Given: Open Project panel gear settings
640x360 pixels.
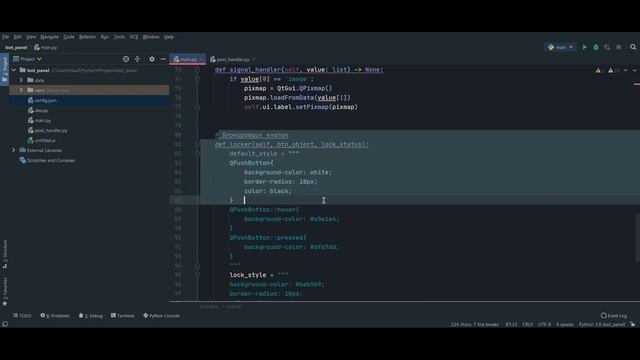Looking at the screenshot, I should pyautogui.click(x=152, y=59).
